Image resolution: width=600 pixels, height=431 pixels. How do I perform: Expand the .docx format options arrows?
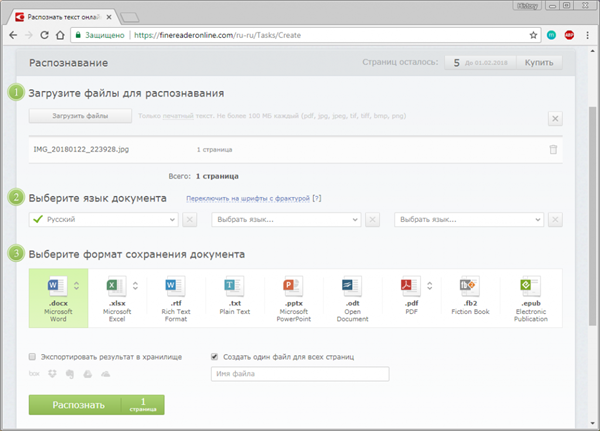[77, 286]
